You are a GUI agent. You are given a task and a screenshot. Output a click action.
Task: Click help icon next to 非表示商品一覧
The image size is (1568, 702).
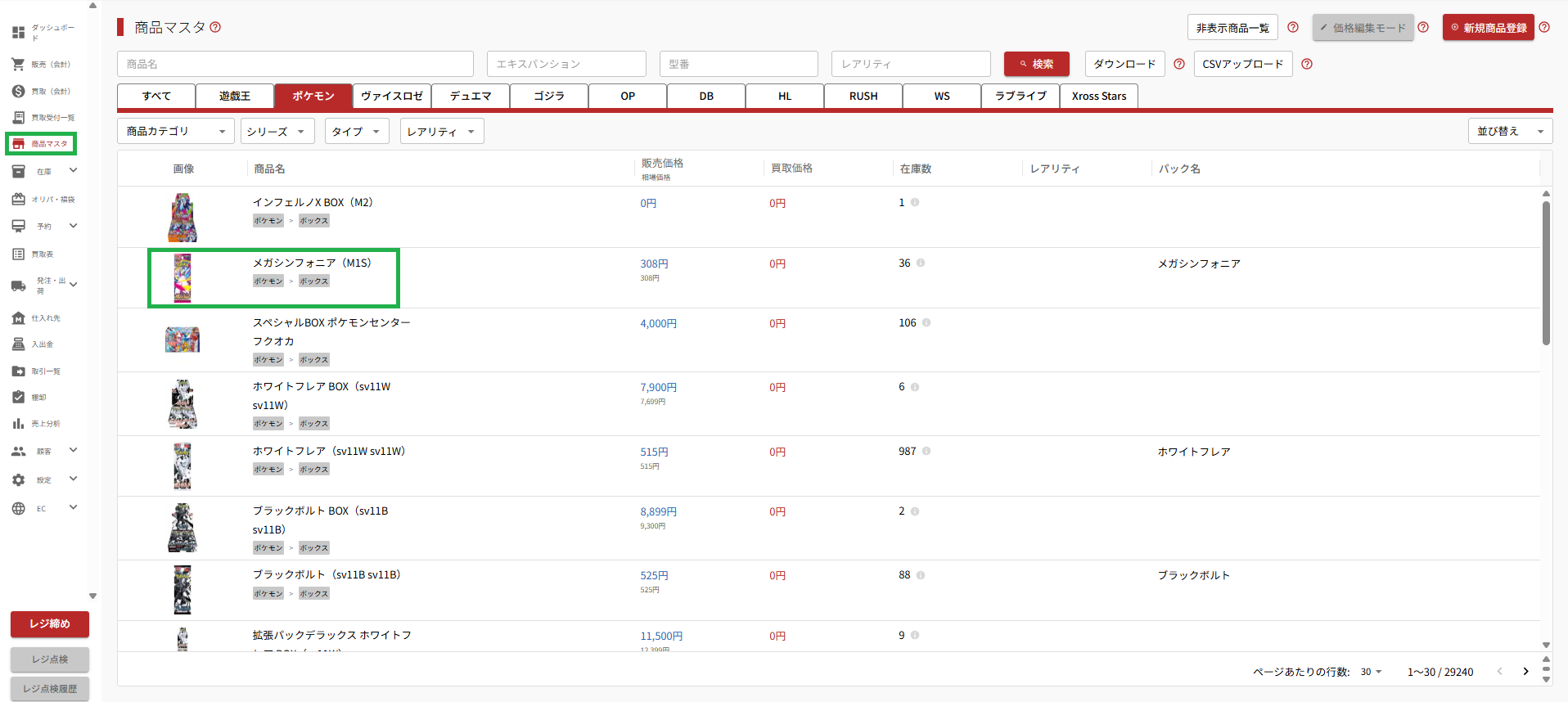1293,27
